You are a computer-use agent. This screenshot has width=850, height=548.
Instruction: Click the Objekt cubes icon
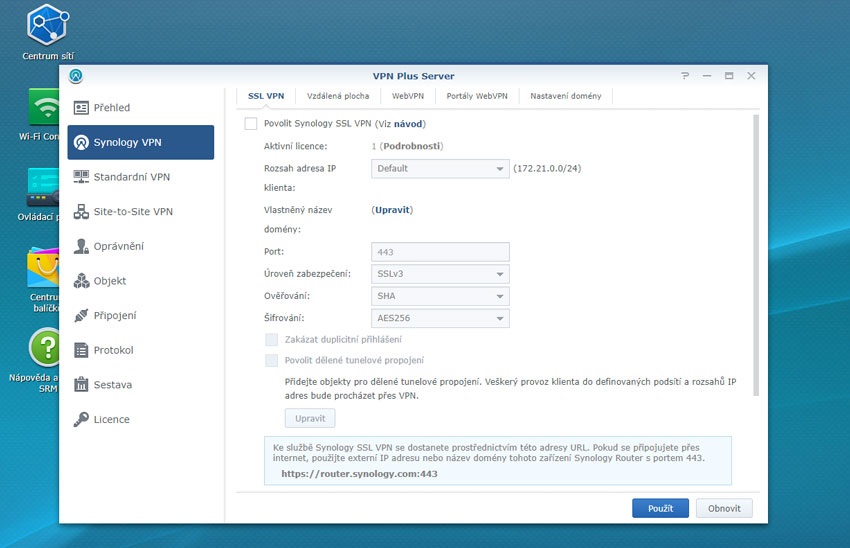click(x=81, y=281)
